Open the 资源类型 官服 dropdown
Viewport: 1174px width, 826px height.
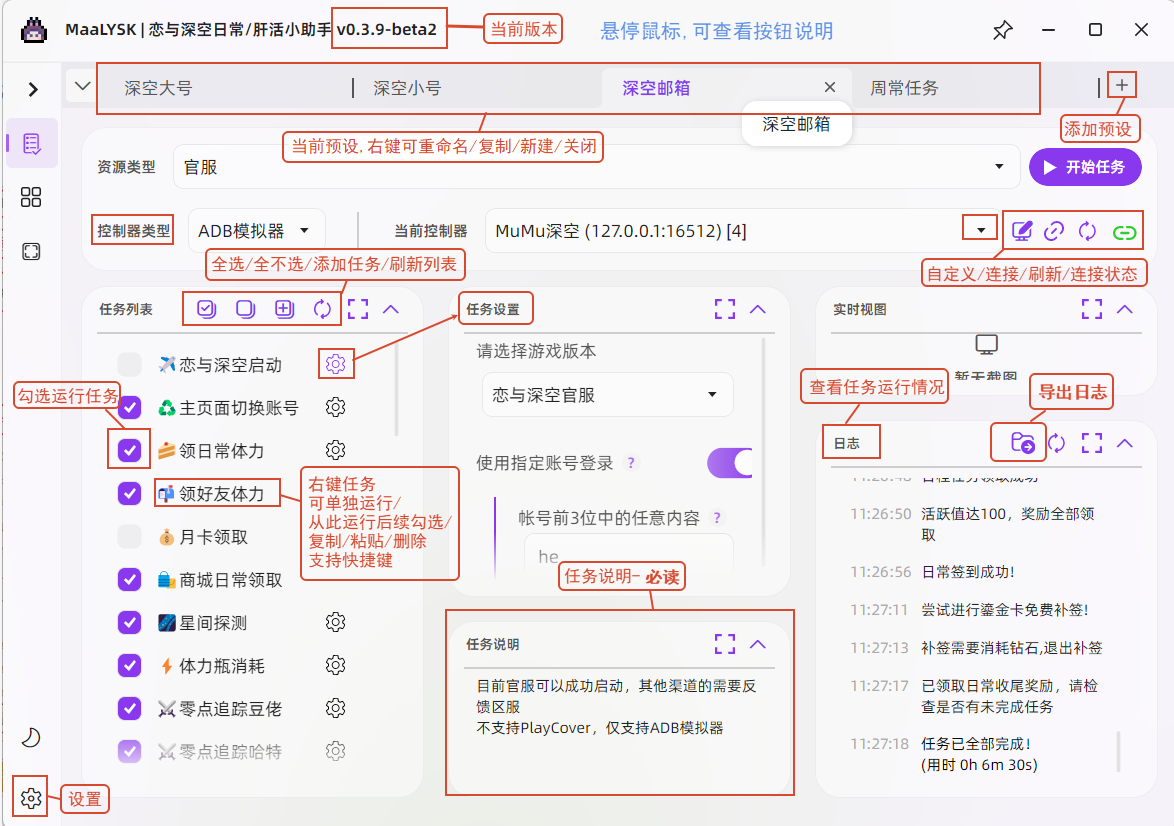(597, 166)
